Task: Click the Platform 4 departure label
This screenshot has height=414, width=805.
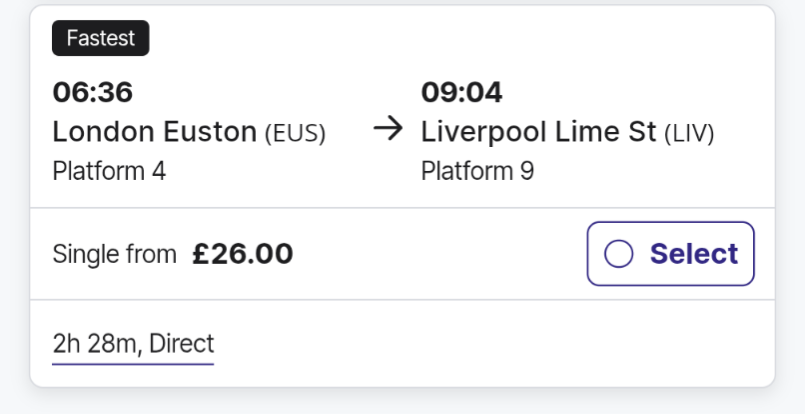Action: click(x=109, y=171)
